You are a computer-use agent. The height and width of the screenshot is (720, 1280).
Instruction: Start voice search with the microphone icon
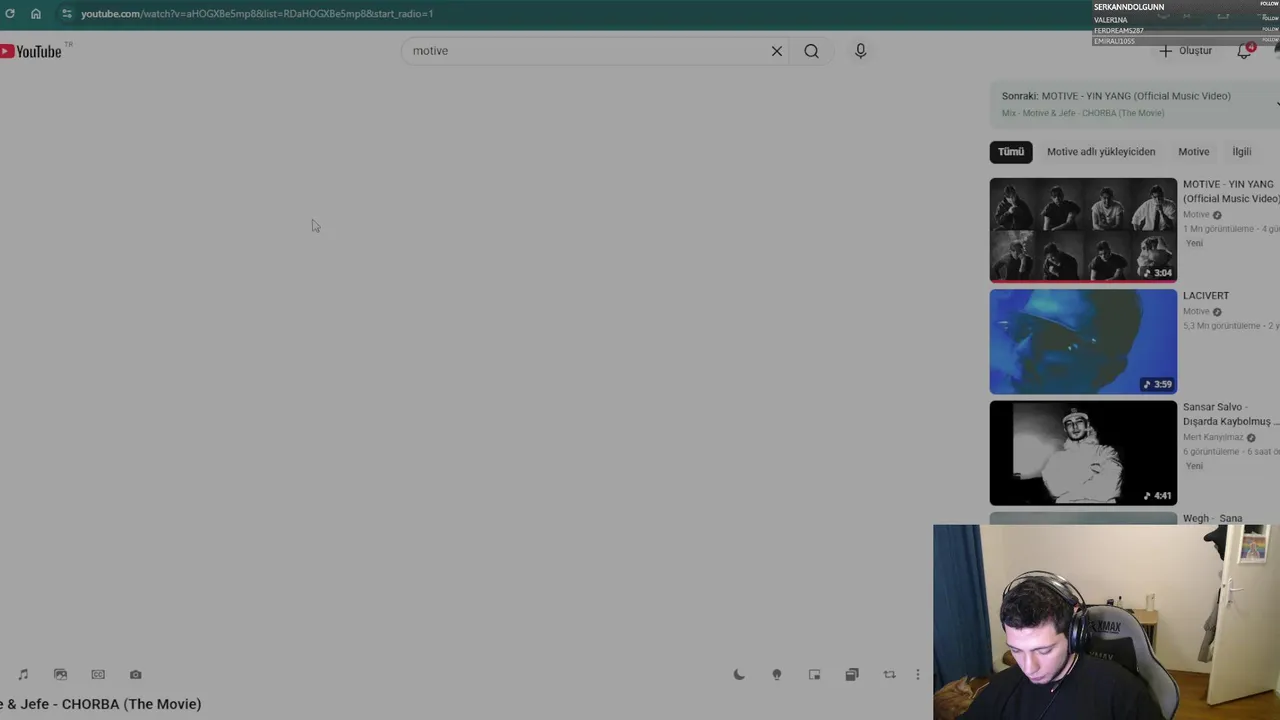point(860,51)
